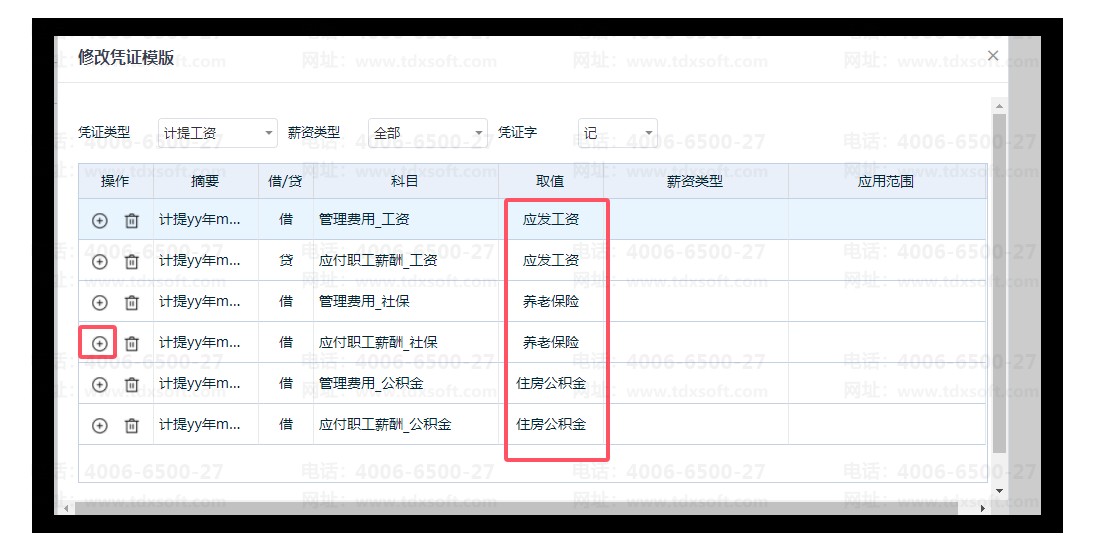Select 应发工资 value in first row

tap(551, 219)
